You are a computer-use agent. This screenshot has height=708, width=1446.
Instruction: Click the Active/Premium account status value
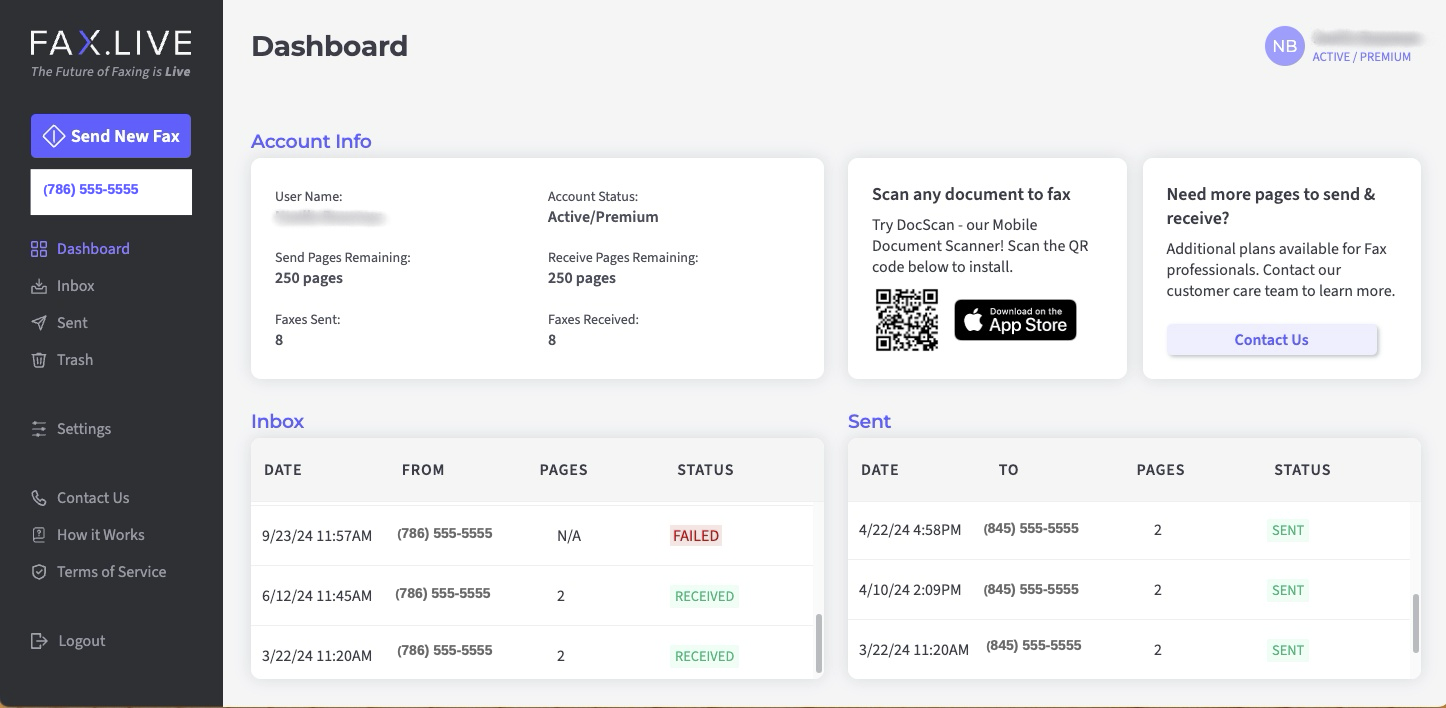click(x=603, y=217)
